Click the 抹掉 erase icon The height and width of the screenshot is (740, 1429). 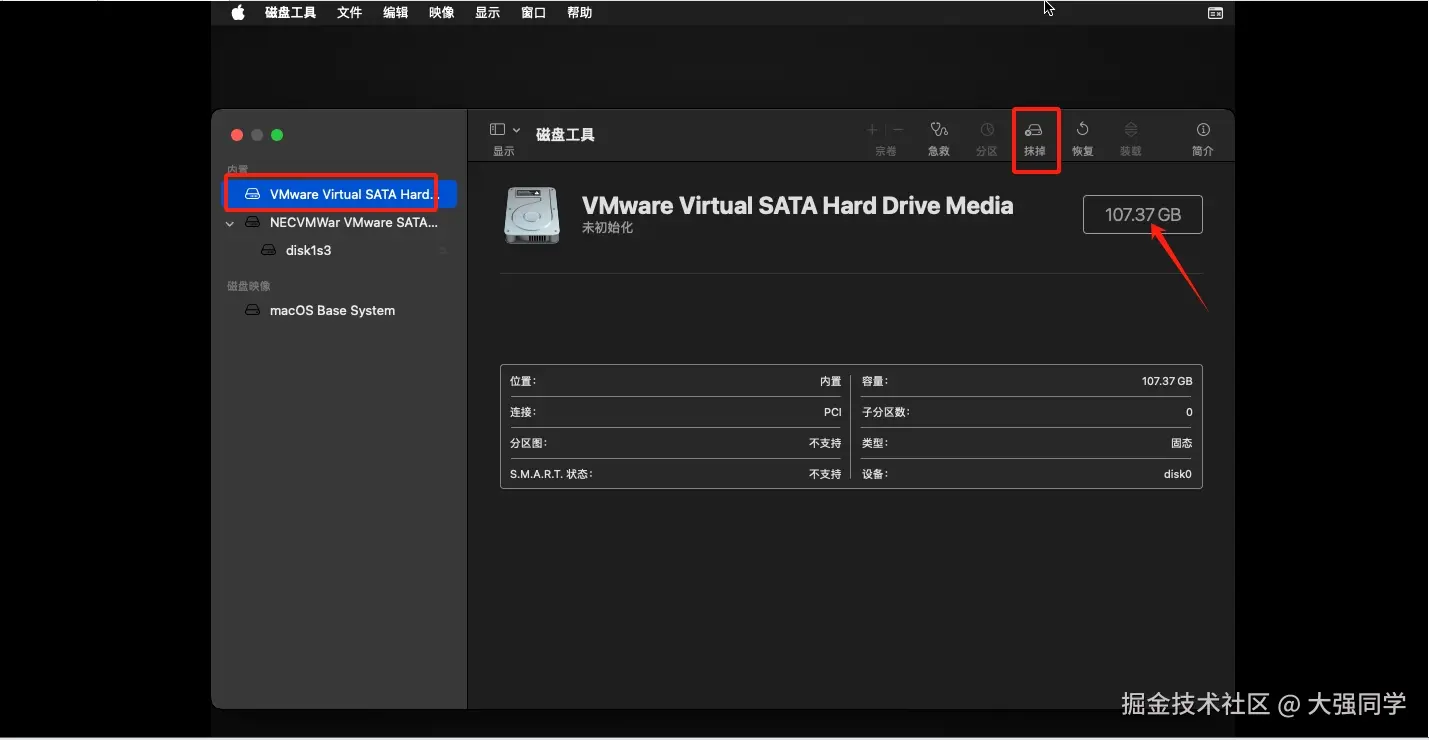[x=1035, y=130]
